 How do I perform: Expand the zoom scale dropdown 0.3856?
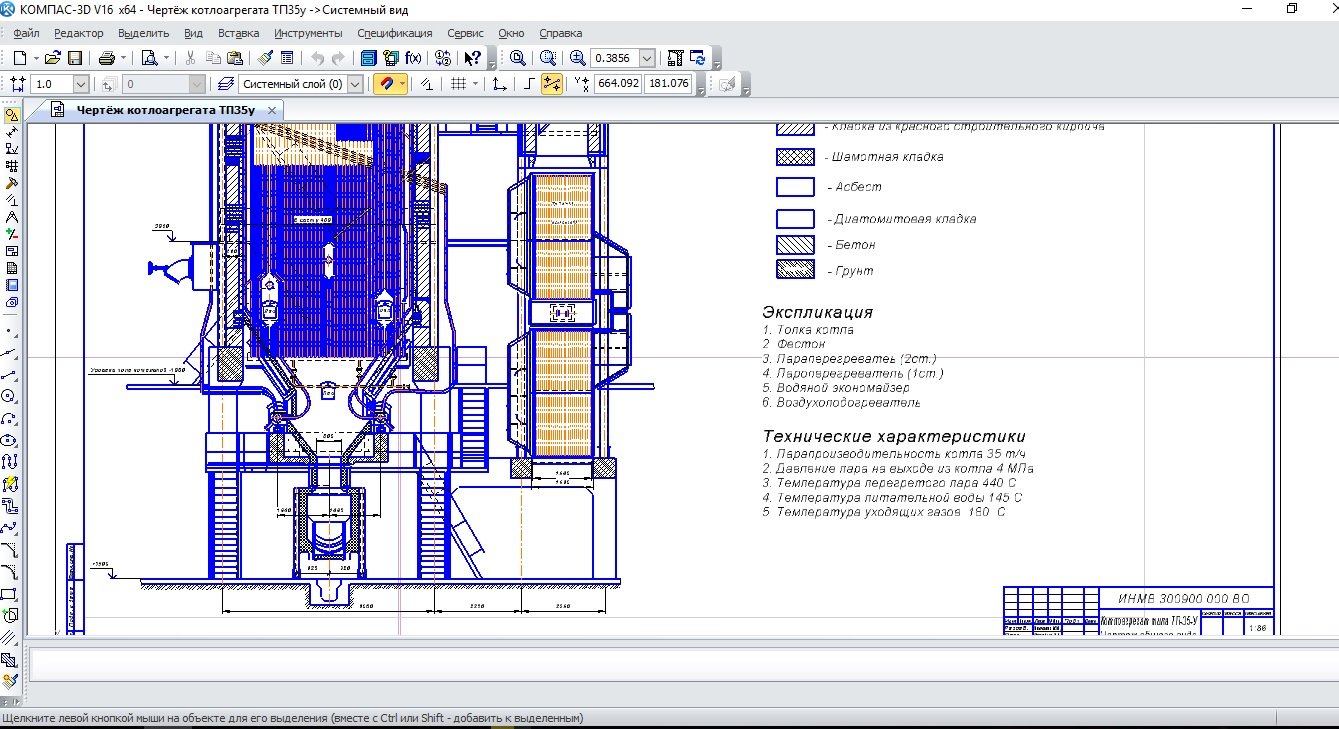(x=647, y=58)
